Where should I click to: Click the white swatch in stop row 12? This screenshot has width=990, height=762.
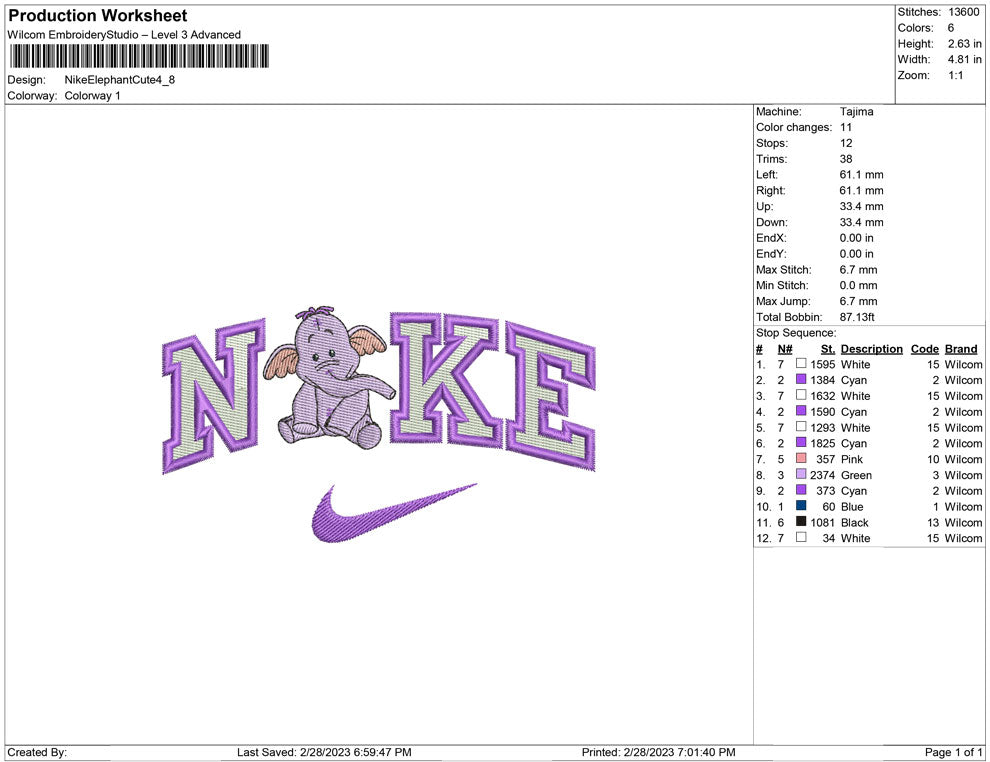pos(801,537)
